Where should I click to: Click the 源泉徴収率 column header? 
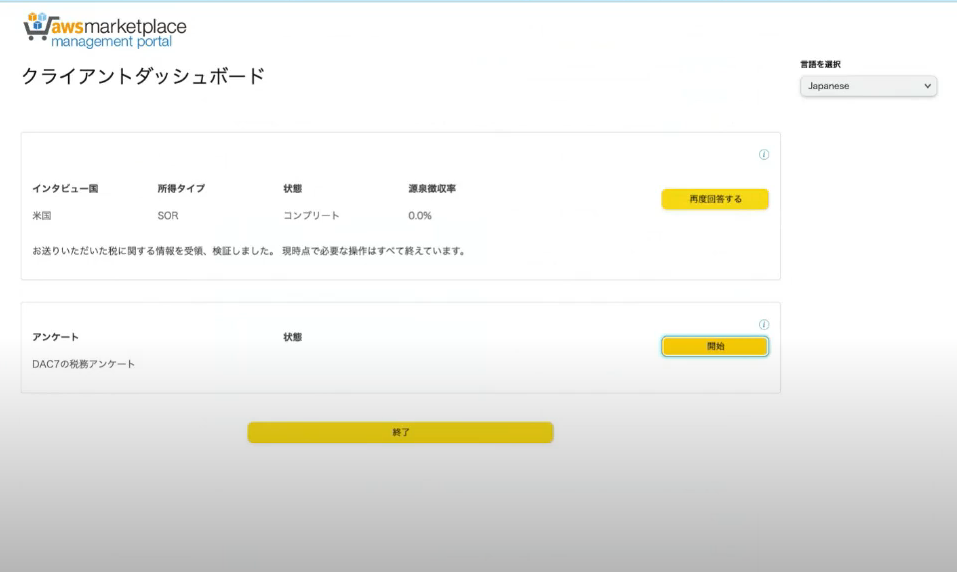[432, 189]
